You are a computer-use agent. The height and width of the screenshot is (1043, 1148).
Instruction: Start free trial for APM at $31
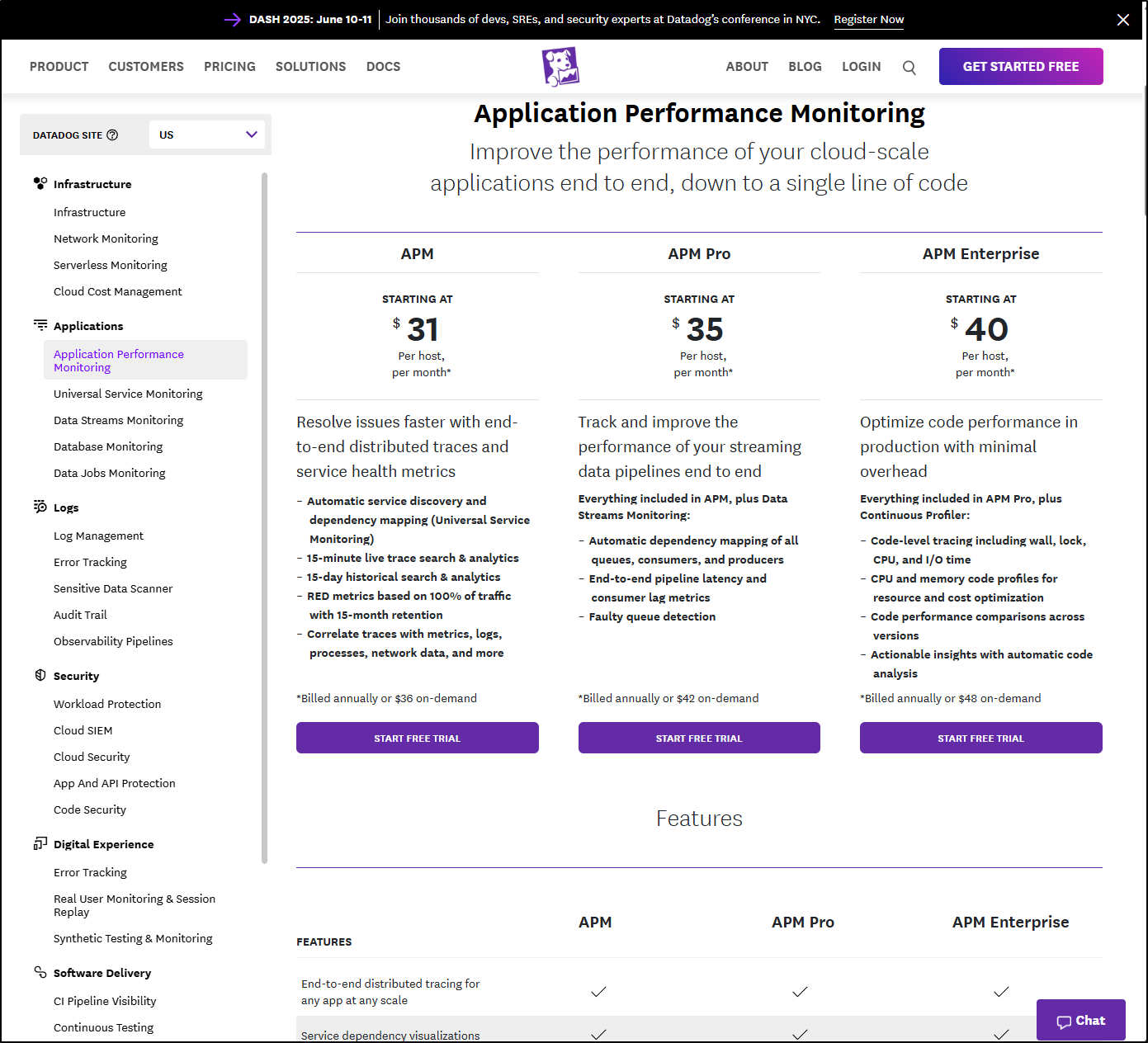click(417, 738)
